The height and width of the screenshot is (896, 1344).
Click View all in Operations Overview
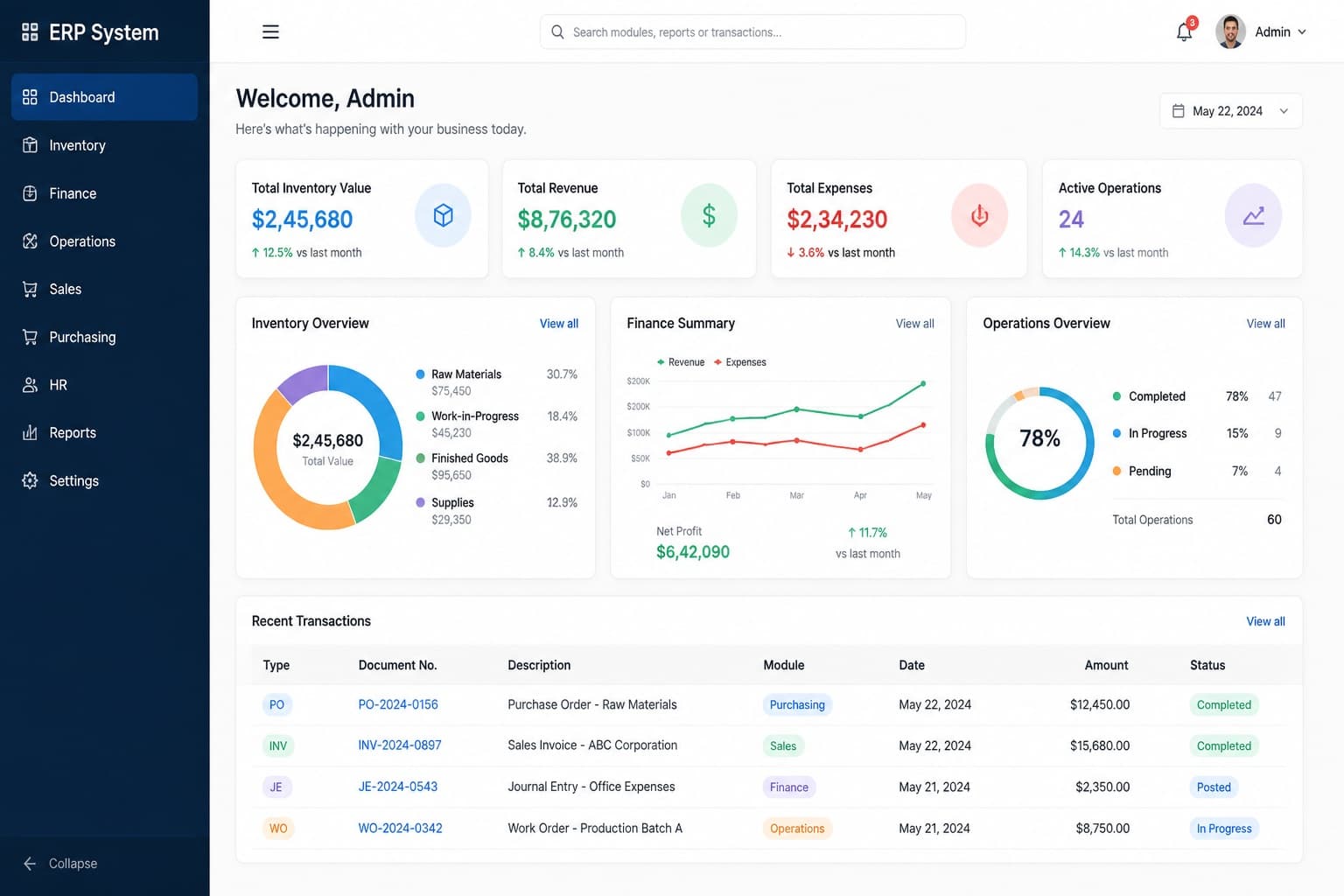pyautogui.click(x=1265, y=324)
